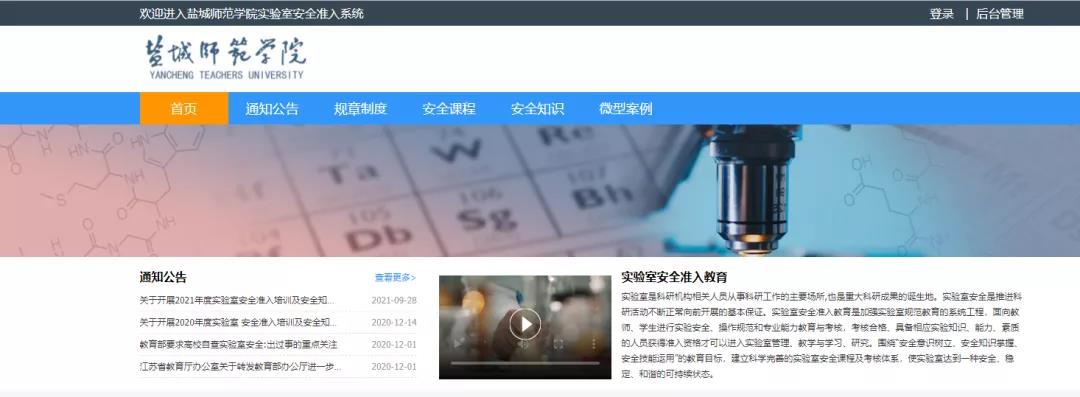
Task: Open the 通知公告 navigation tab
Action: point(272,108)
